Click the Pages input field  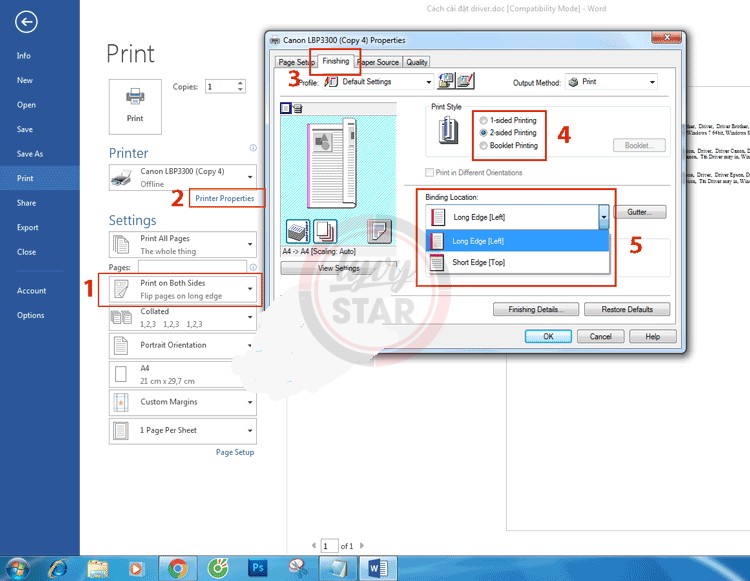point(192,267)
